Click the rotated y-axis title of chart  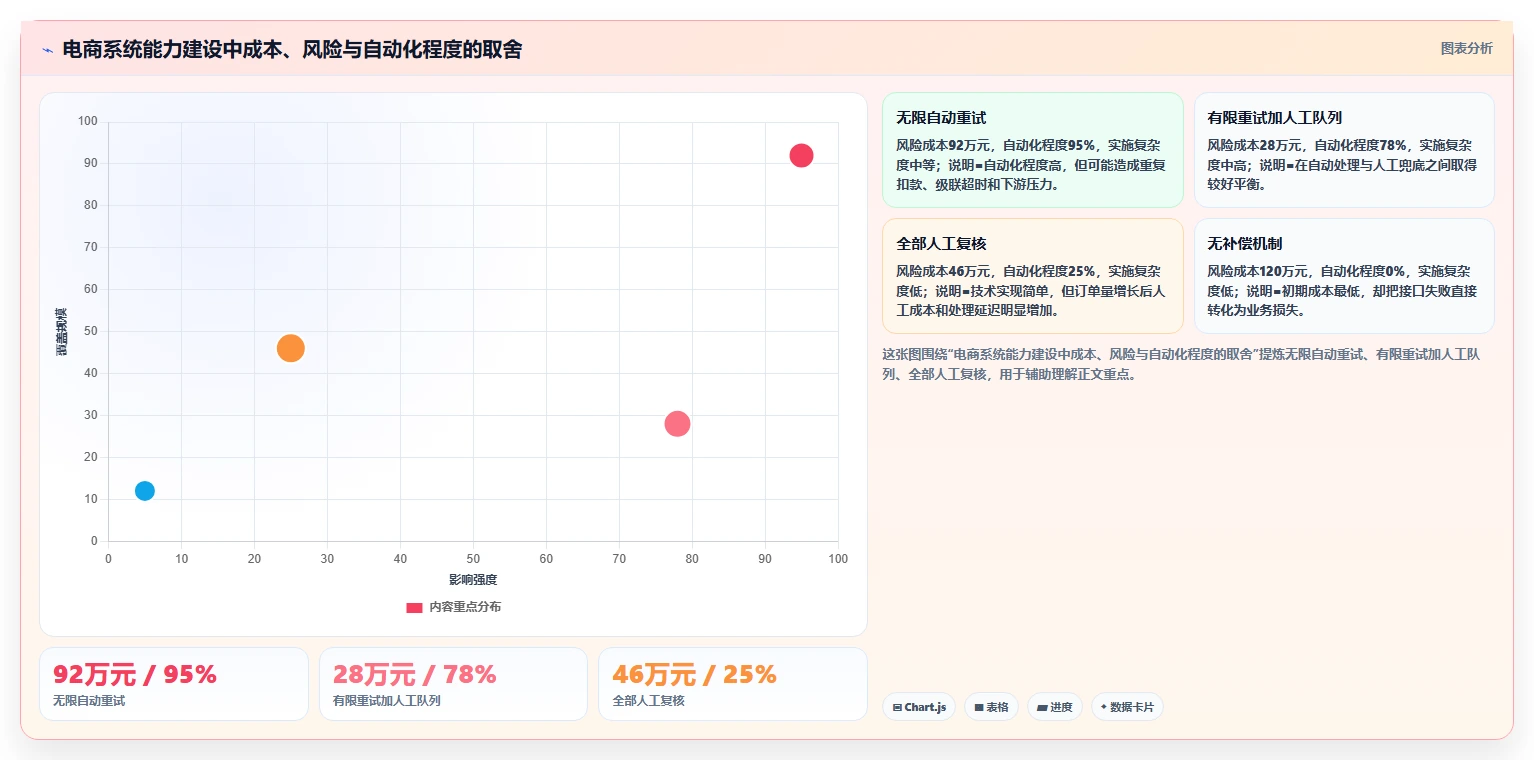[x=61, y=332]
